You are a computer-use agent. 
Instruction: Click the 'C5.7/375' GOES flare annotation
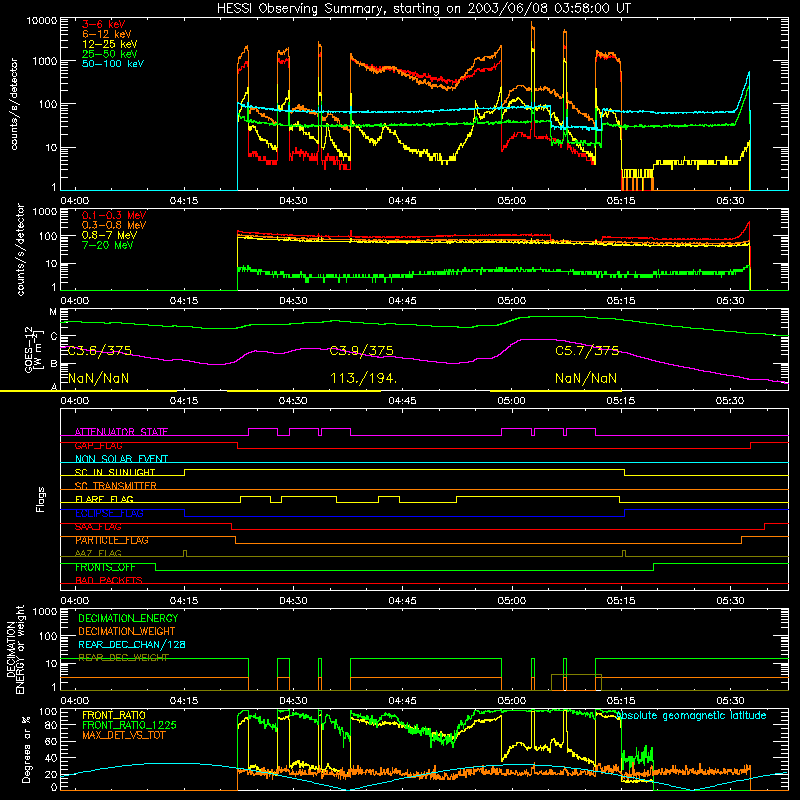click(587, 351)
